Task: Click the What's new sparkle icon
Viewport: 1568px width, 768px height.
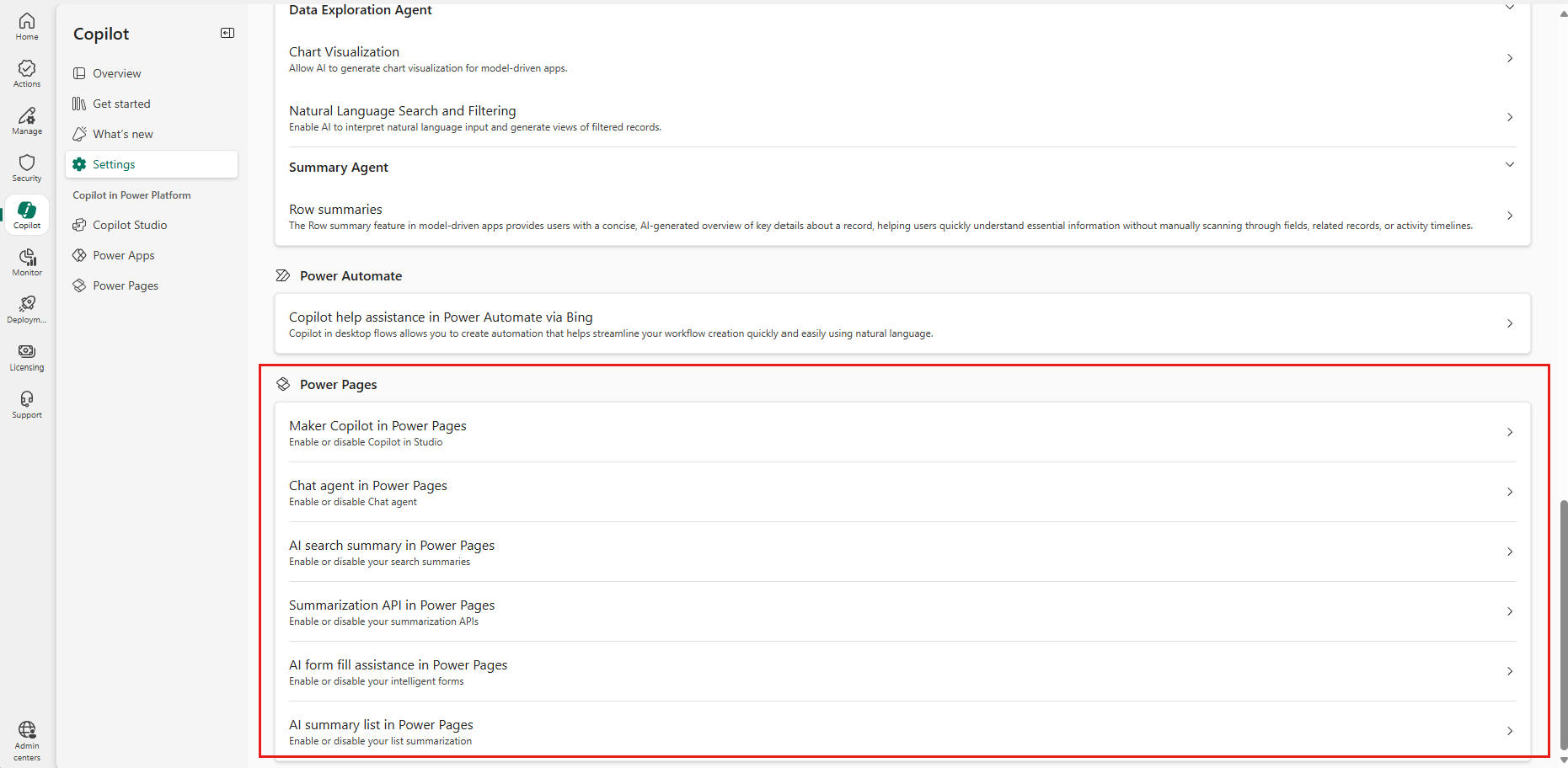Action: pos(79,134)
